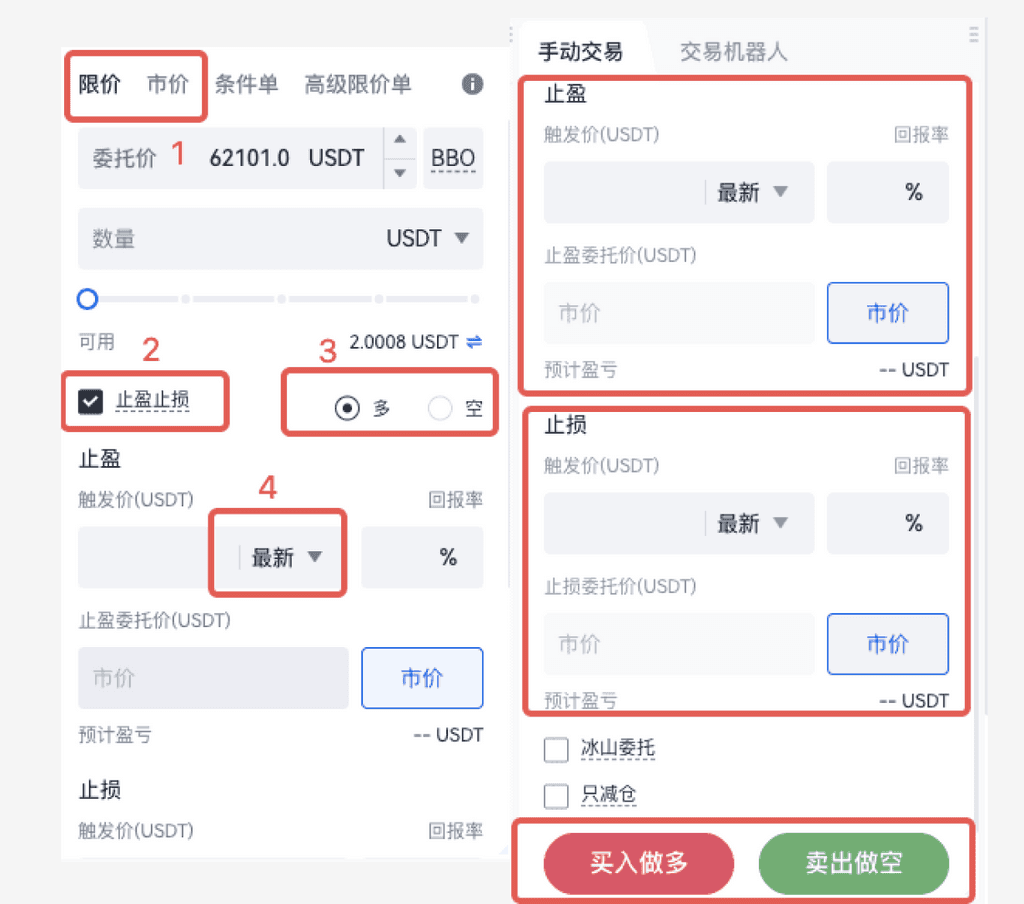Select the 条件单 order type tab
This screenshot has width=1024, height=904.
tap(247, 84)
